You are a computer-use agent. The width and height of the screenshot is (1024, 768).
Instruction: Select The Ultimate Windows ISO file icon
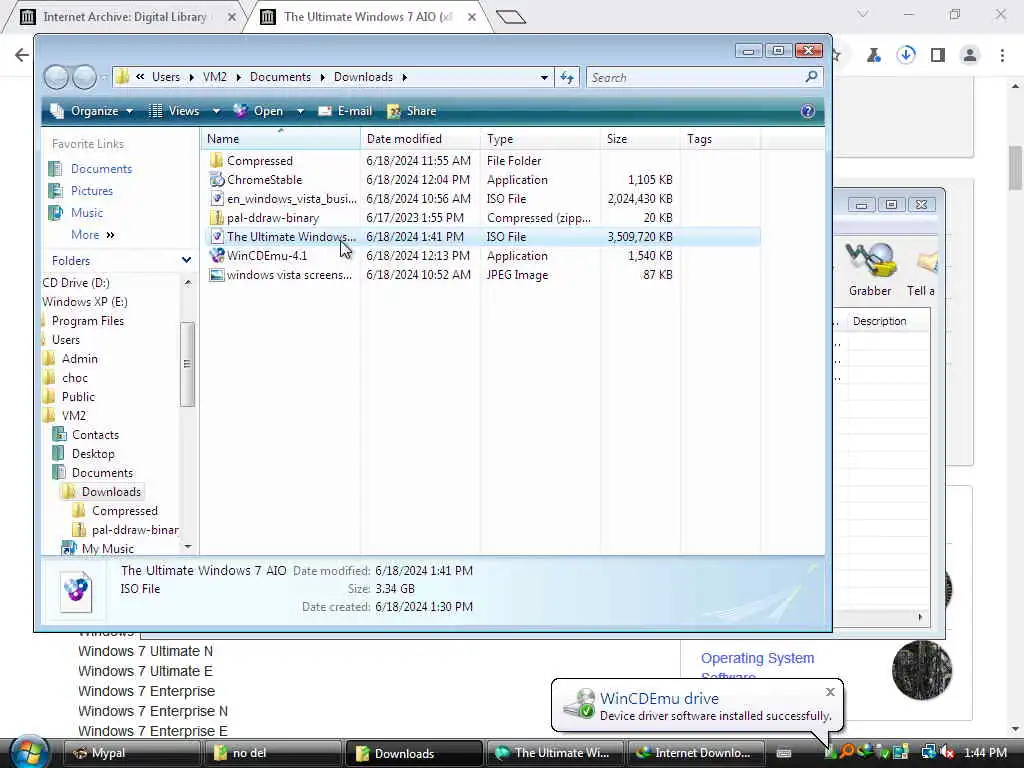point(217,236)
